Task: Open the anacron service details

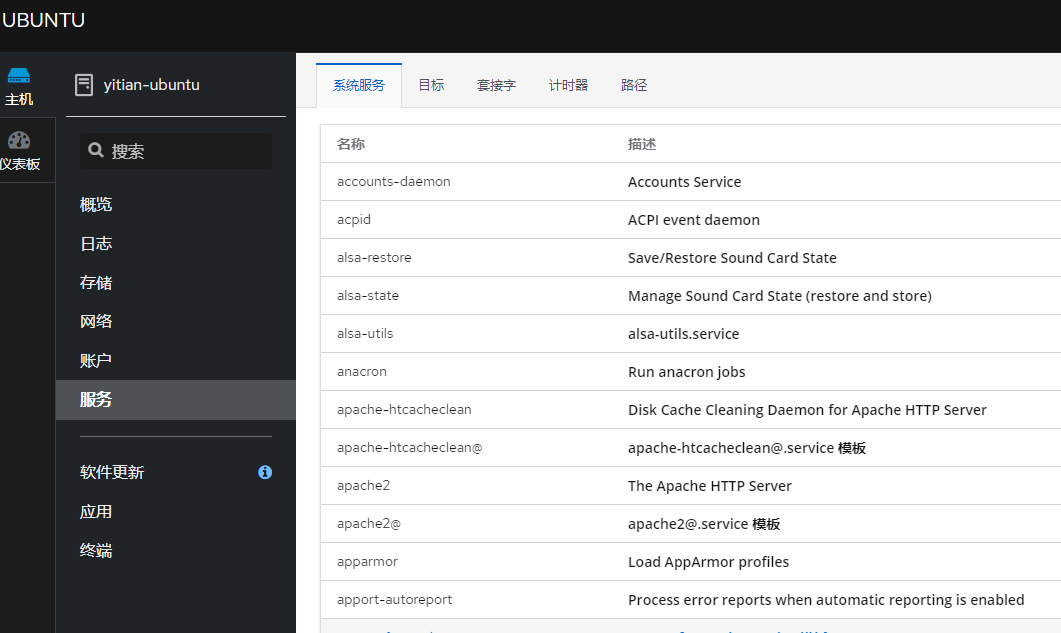Action: [362, 372]
